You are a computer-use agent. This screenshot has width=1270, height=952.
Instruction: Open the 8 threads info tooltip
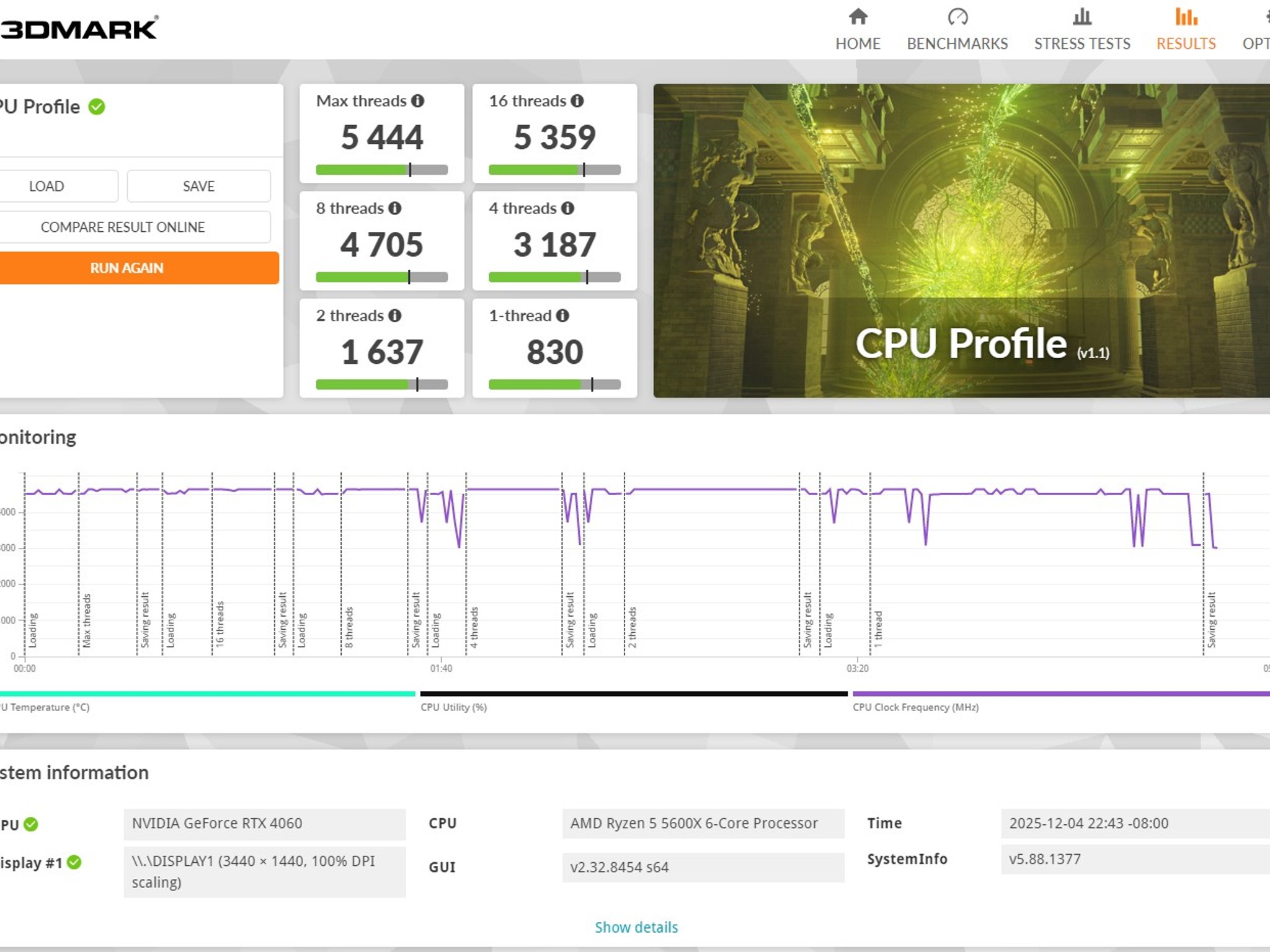395,209
